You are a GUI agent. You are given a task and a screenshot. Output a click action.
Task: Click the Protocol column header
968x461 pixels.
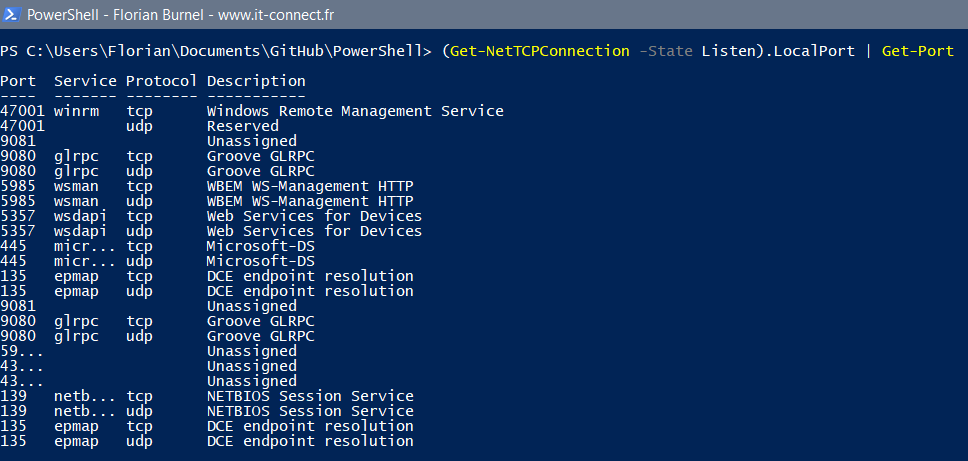162,81
